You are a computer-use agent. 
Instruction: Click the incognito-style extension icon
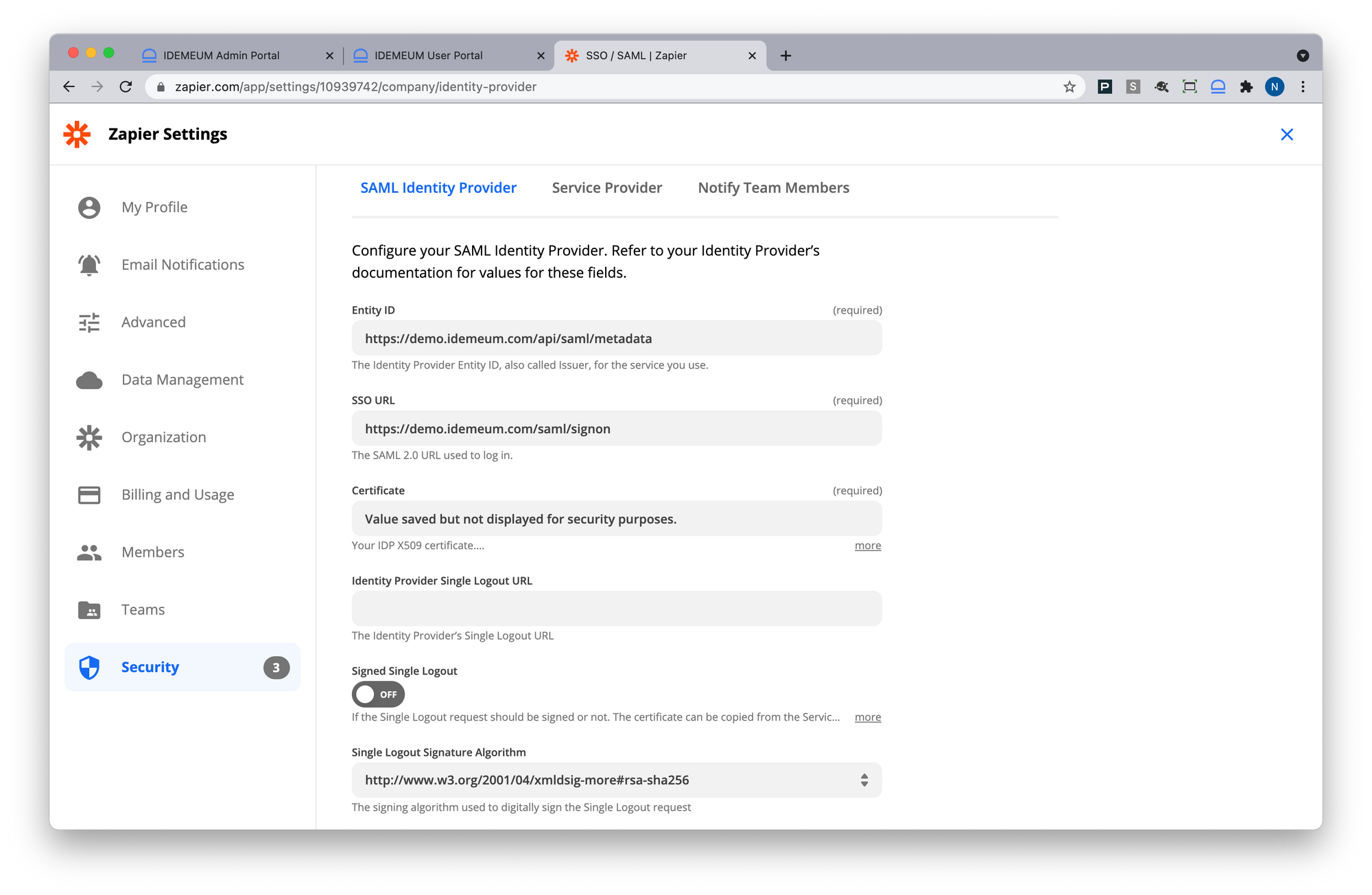coord(1161,86)
